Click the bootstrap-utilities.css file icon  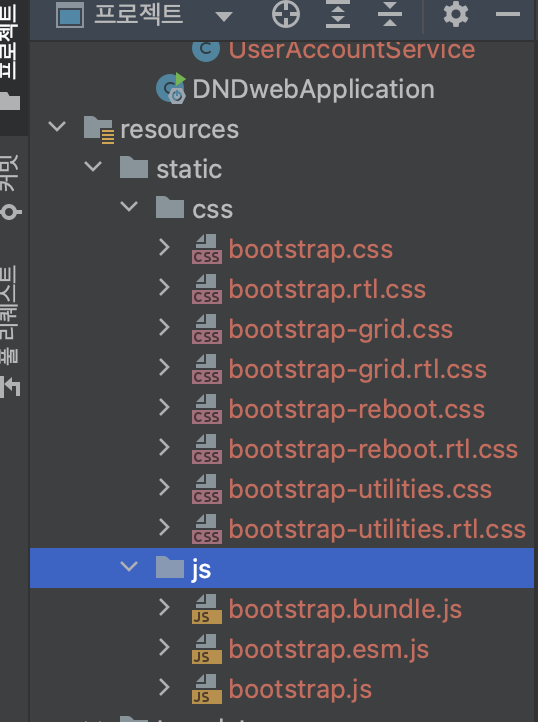coord(207,489)
